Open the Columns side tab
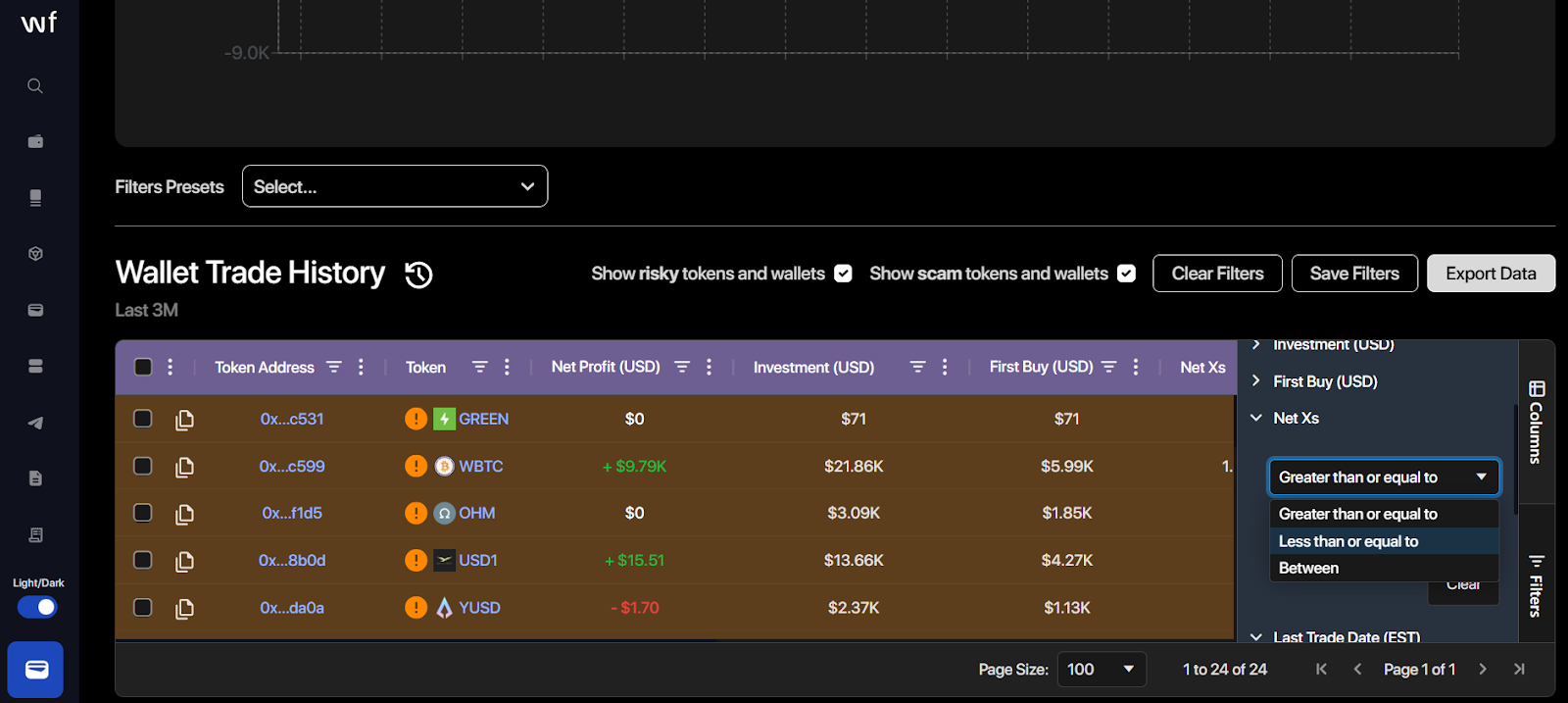The image size is (1568, 703). click(x=1537, y=423)
